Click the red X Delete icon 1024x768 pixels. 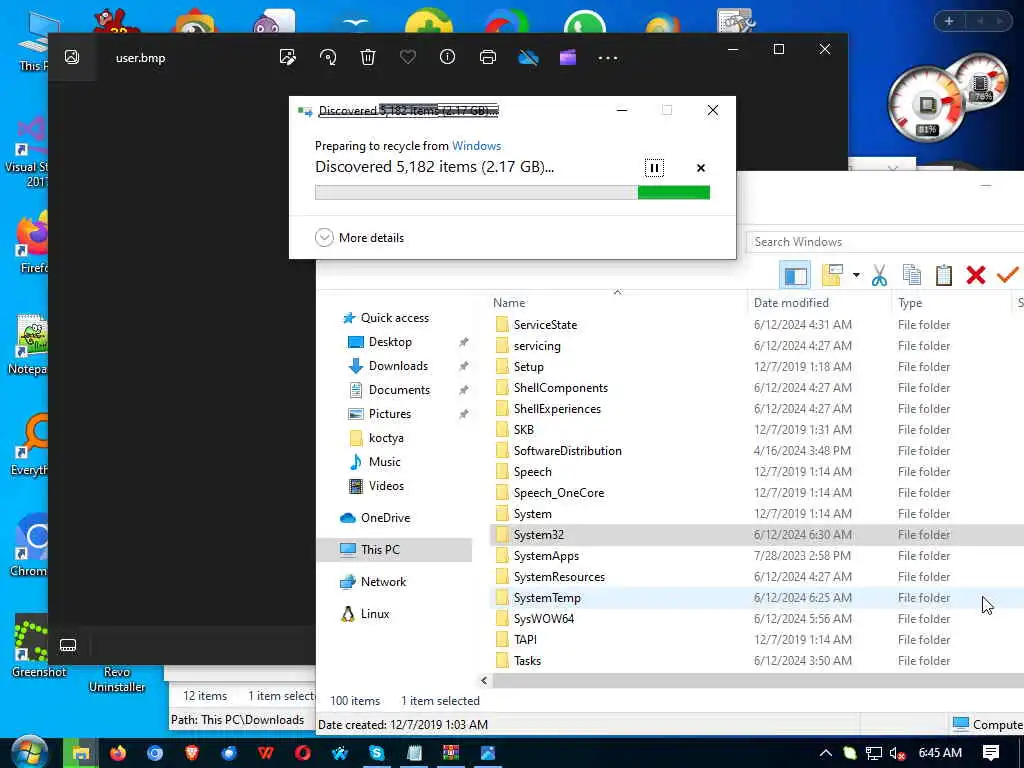(x=976, y=275)
